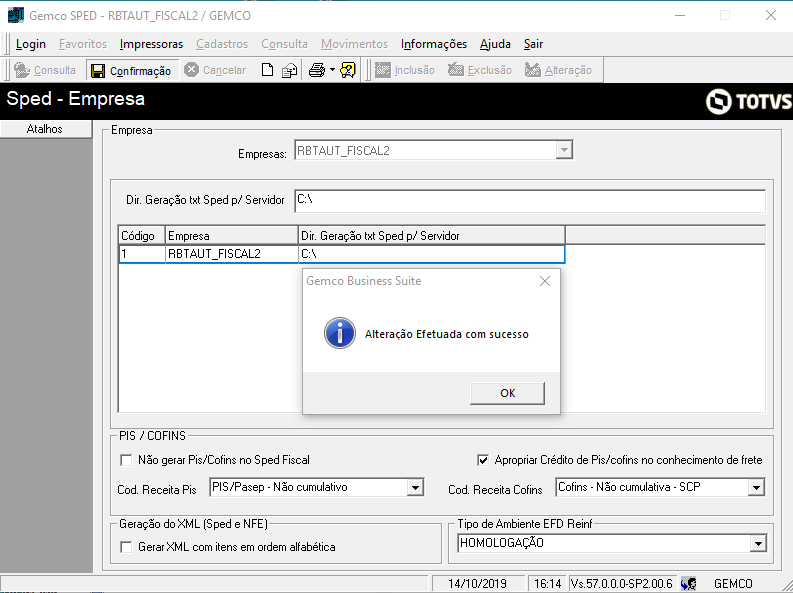
Task: Click the help question icon in toolbar
Action: [x=348, y=70]
